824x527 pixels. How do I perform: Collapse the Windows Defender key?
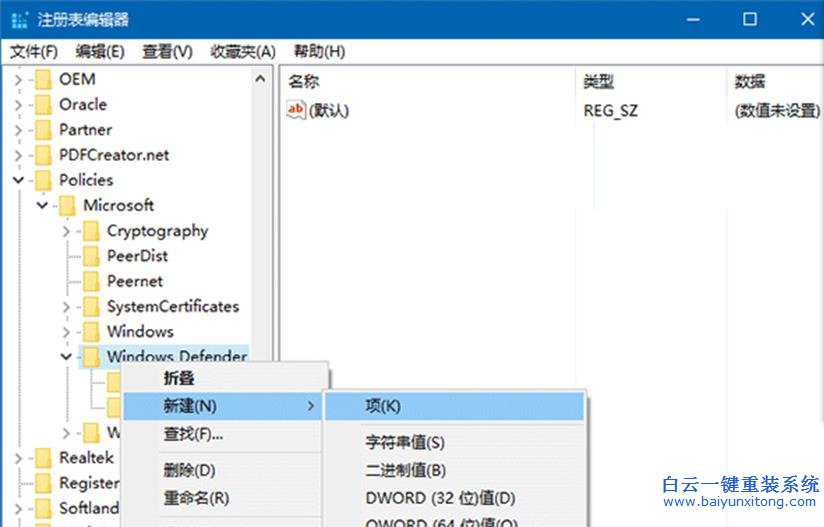pyautogui.click(x=66, y=357)
